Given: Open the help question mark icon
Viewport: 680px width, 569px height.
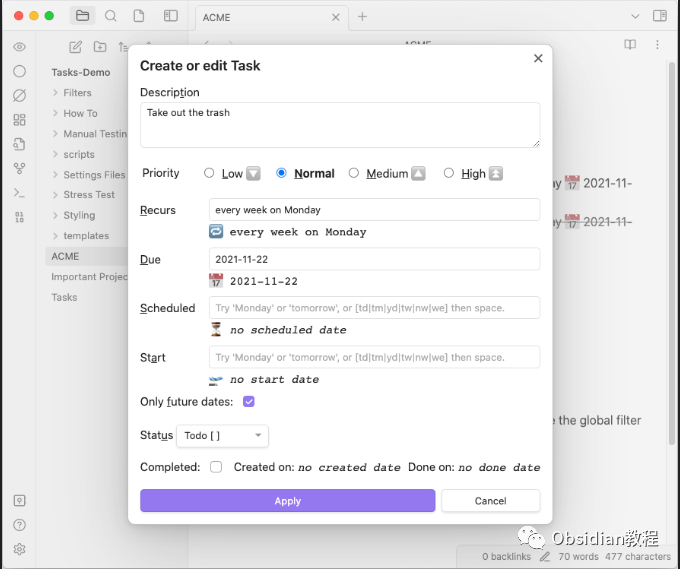Looking at the screenshot, I should 19,525.
